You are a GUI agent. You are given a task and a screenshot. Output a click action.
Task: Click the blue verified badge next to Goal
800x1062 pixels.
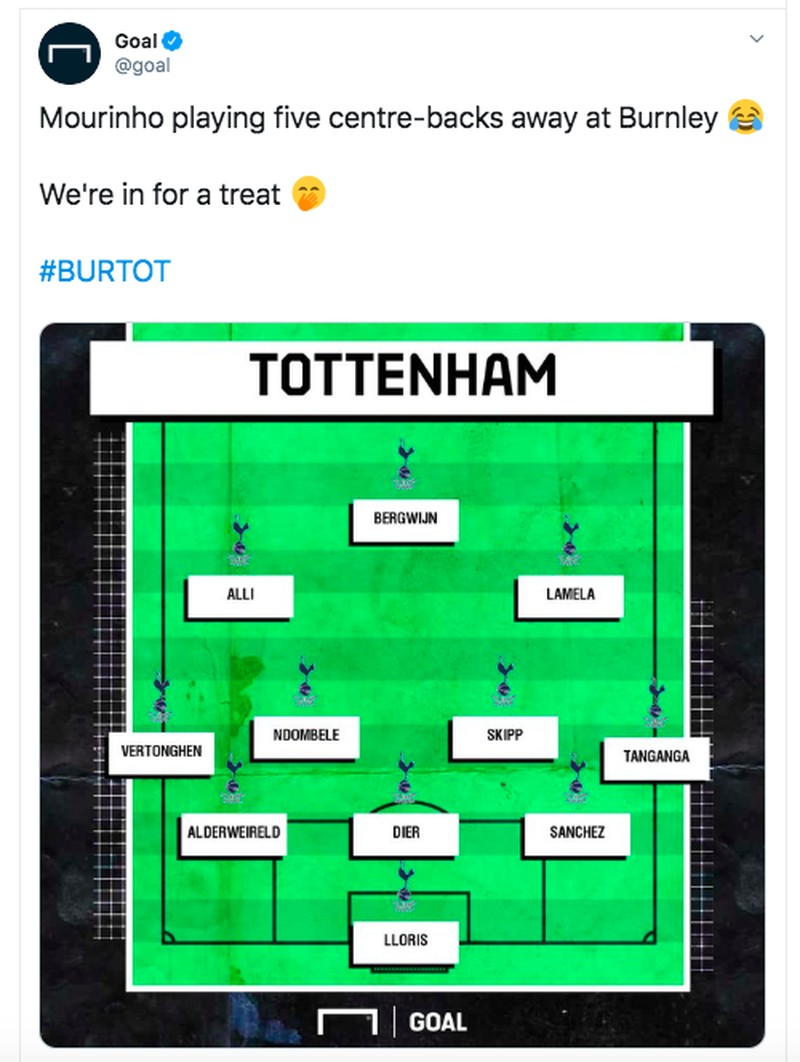[174, 40]
